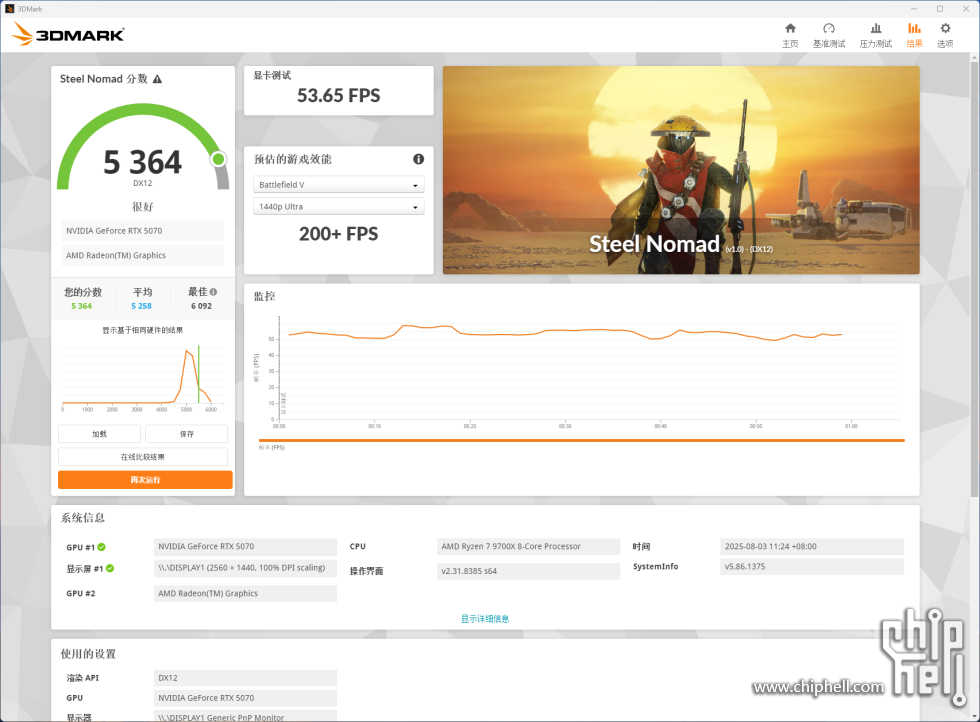Minimize the 3DMark window

click(x=913, y=9)
